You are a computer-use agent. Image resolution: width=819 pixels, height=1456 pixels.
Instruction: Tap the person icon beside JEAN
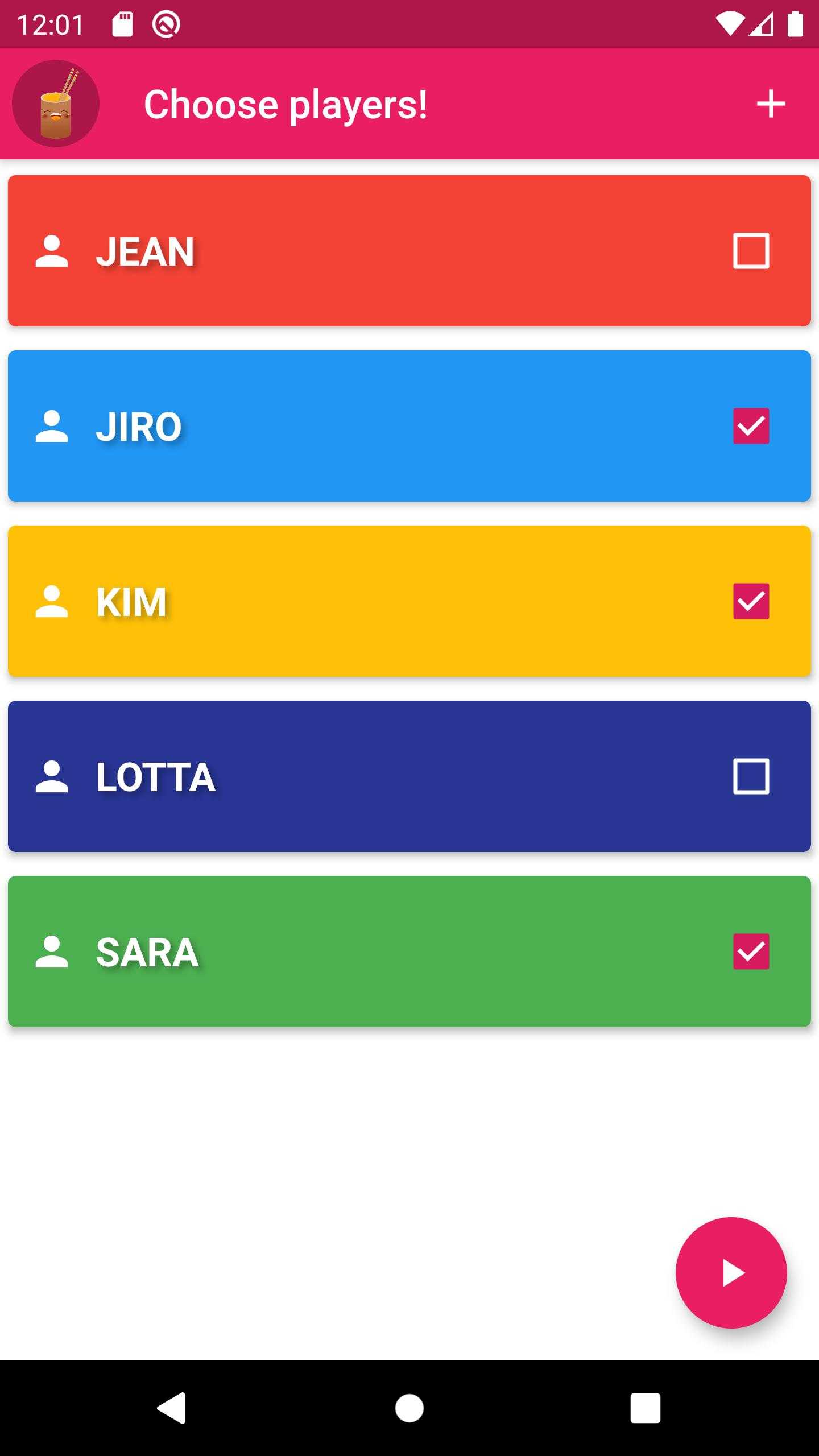tap(52, 251)
